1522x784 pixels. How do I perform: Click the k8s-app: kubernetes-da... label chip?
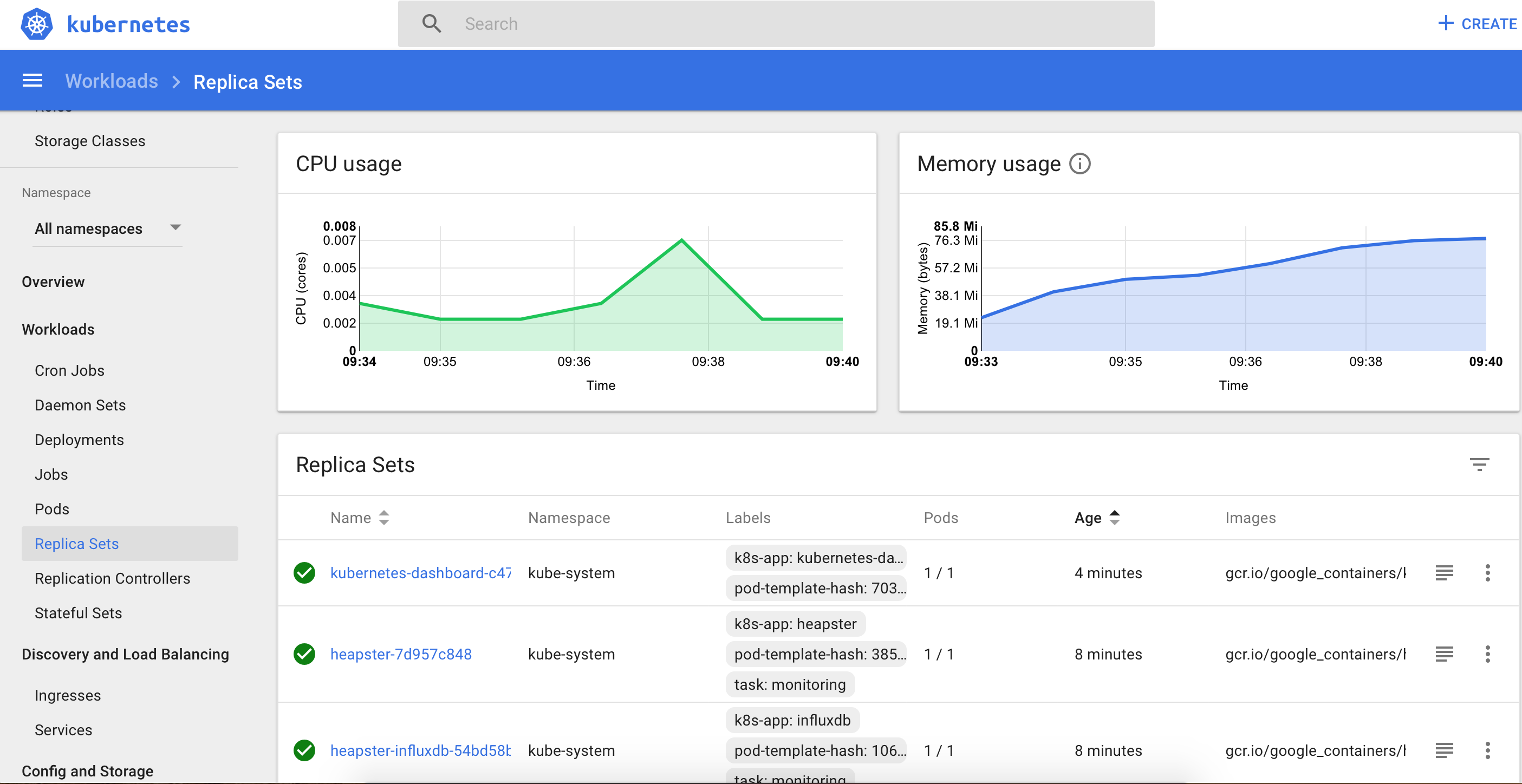coord(815,557)
